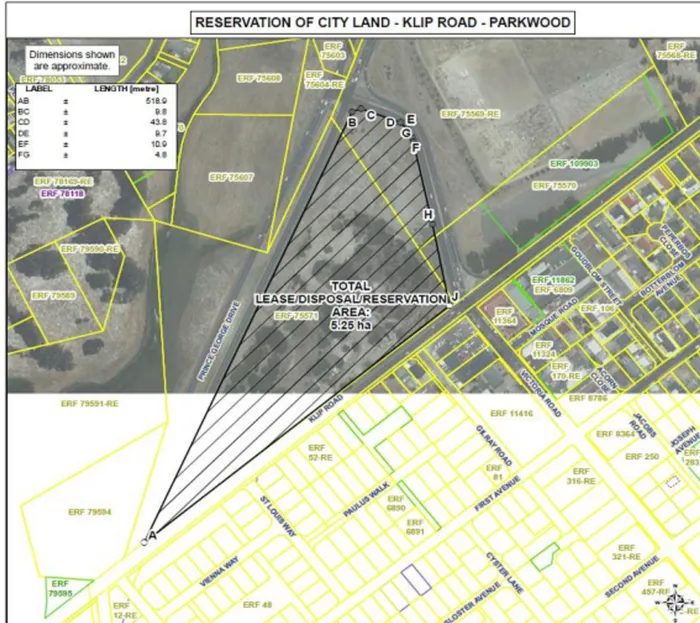The image size is (700, 623).
Task: Click the ST LOUIS WAY street label
Action: coord(278,516)
